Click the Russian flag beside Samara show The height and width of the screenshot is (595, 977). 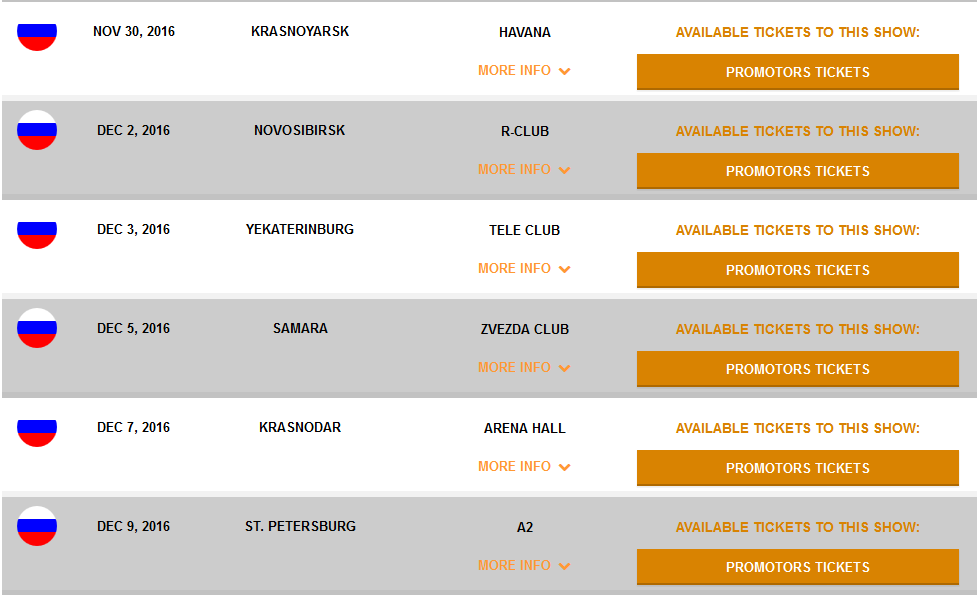[37, 328]
